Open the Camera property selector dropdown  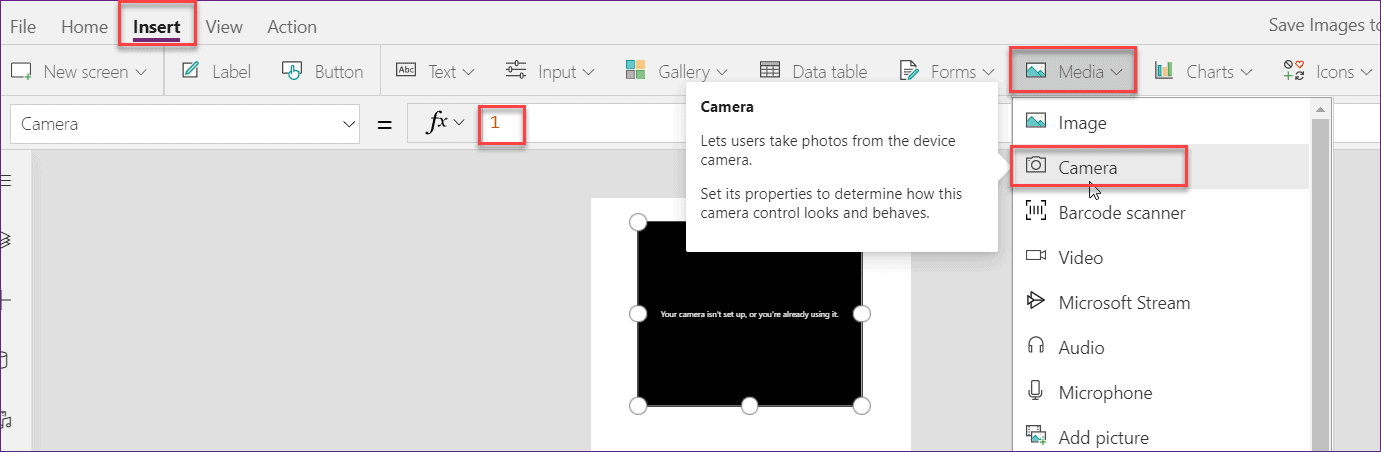click(x=186, y=124)
